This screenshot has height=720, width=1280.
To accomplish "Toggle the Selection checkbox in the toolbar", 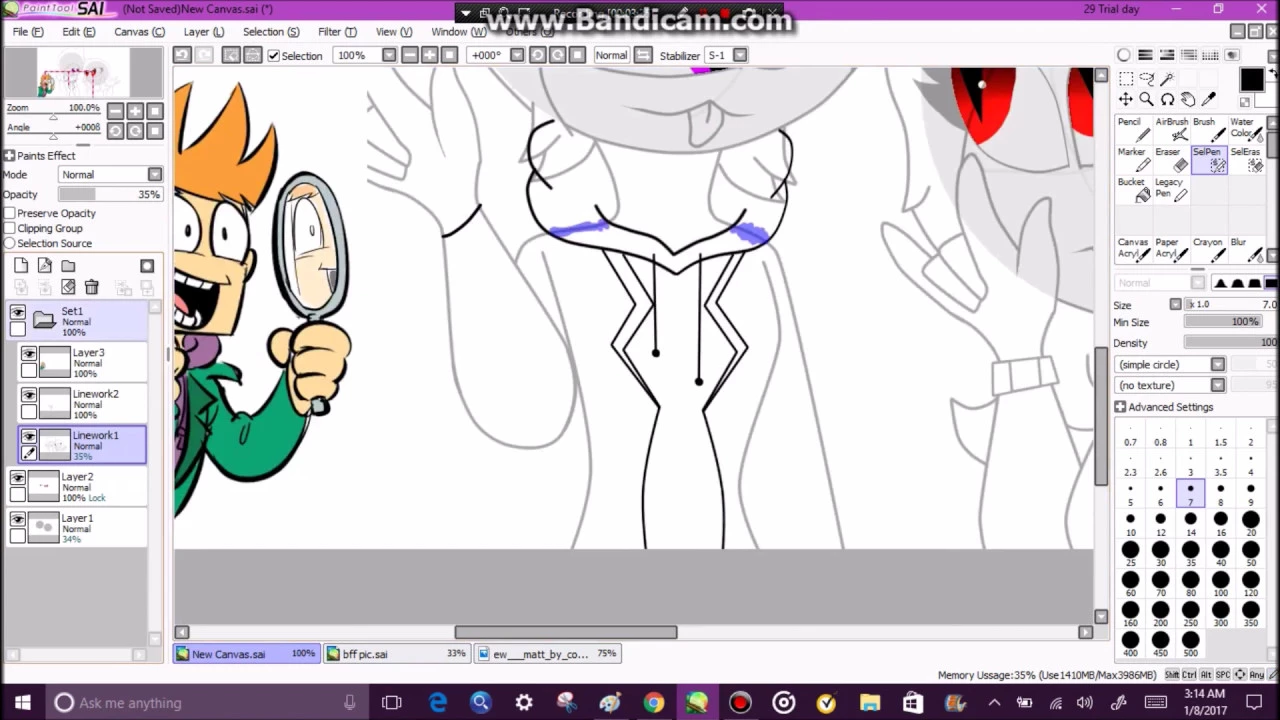I will click(x=273, y=56).
